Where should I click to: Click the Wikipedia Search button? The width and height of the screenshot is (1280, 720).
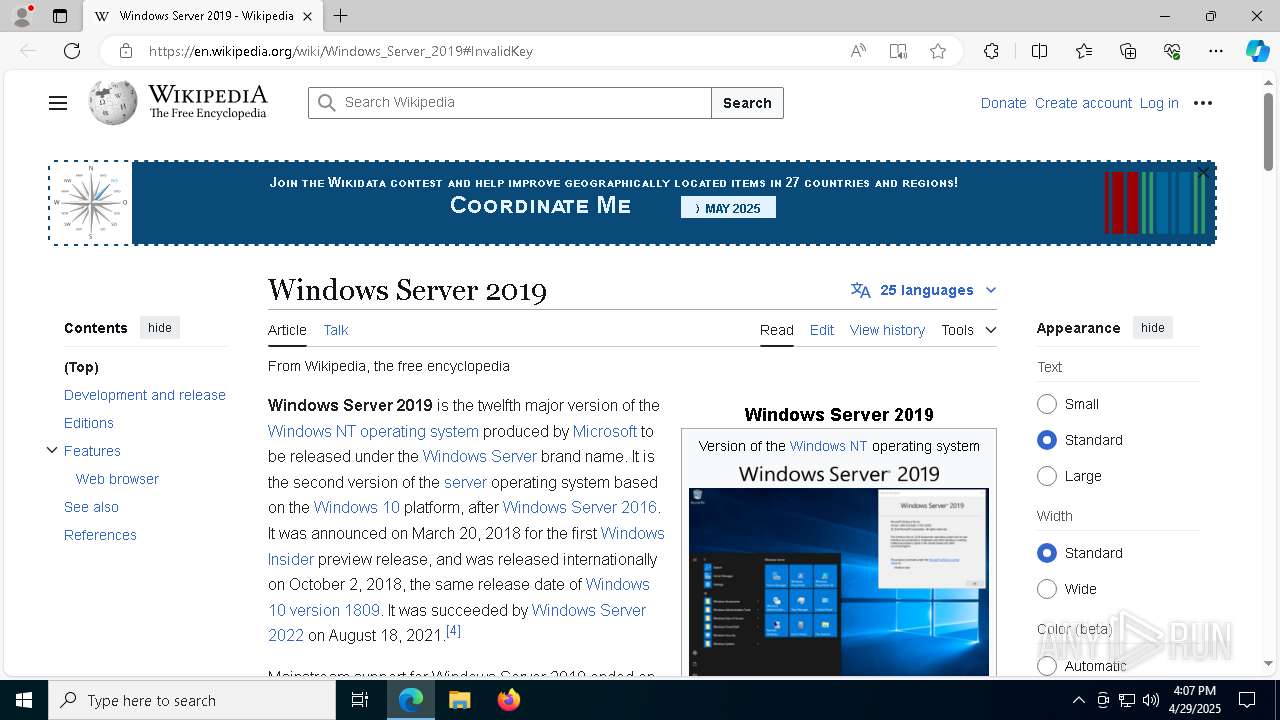pyautogui.click(x=747, y=103)
